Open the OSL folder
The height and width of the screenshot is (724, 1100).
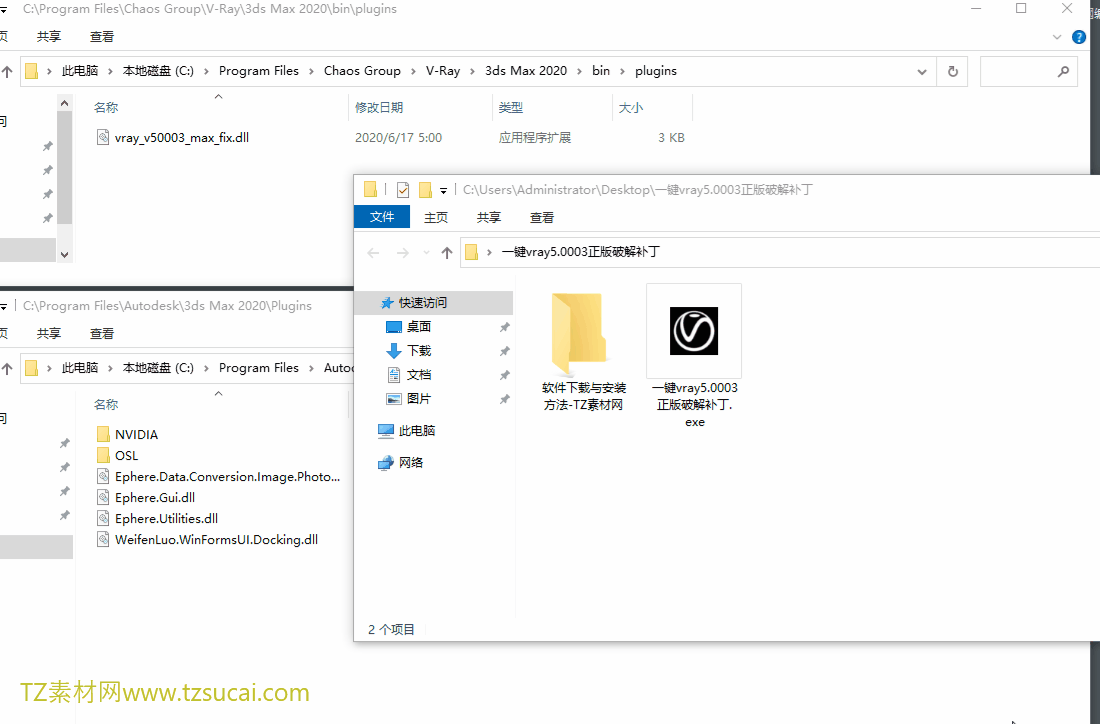pyautogui.click(x=126, y=455)
